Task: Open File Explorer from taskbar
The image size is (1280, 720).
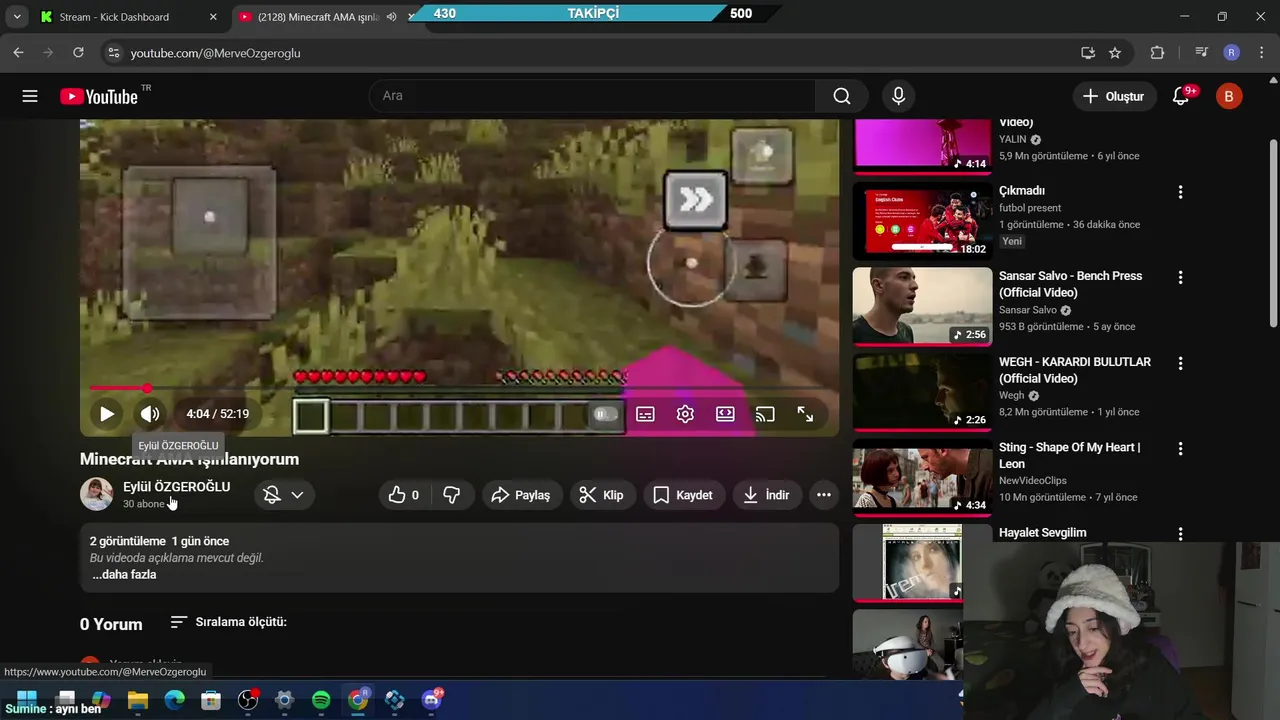Action: (x=138, y=700)
